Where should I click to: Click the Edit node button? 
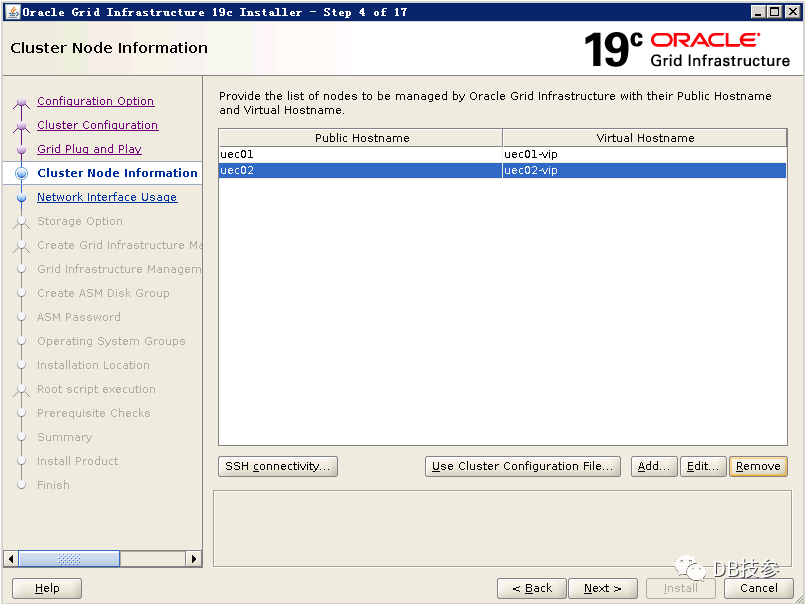703,466
